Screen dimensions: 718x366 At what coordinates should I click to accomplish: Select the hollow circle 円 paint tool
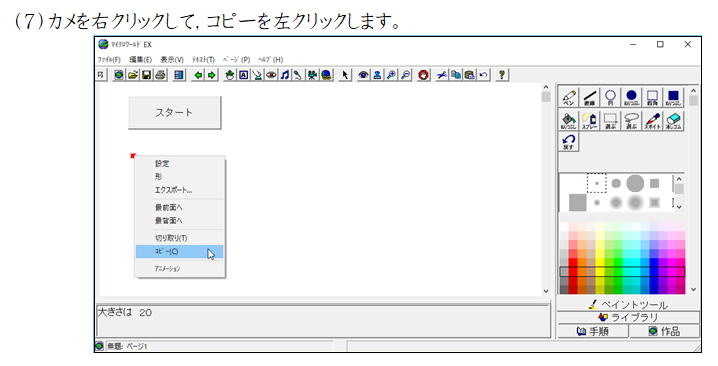tap(610, 98)
